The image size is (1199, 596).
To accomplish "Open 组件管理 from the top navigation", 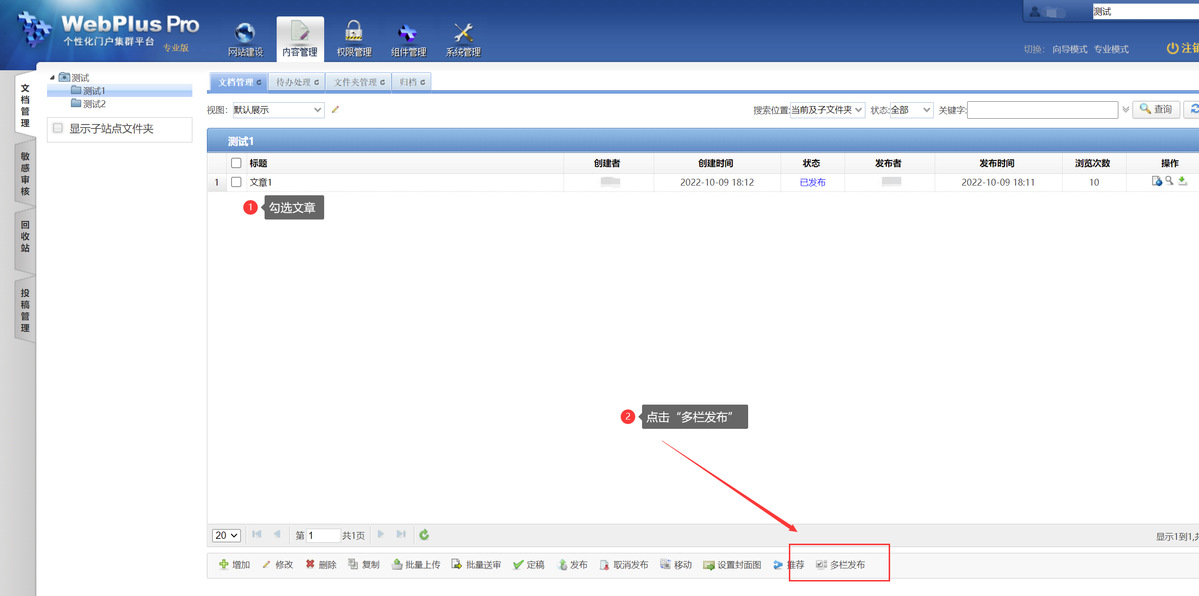I will [x=408, y=40].
